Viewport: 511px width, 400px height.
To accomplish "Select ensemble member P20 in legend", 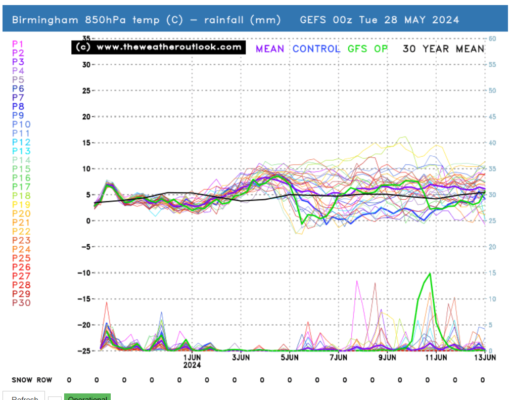I will click(21, 214).
